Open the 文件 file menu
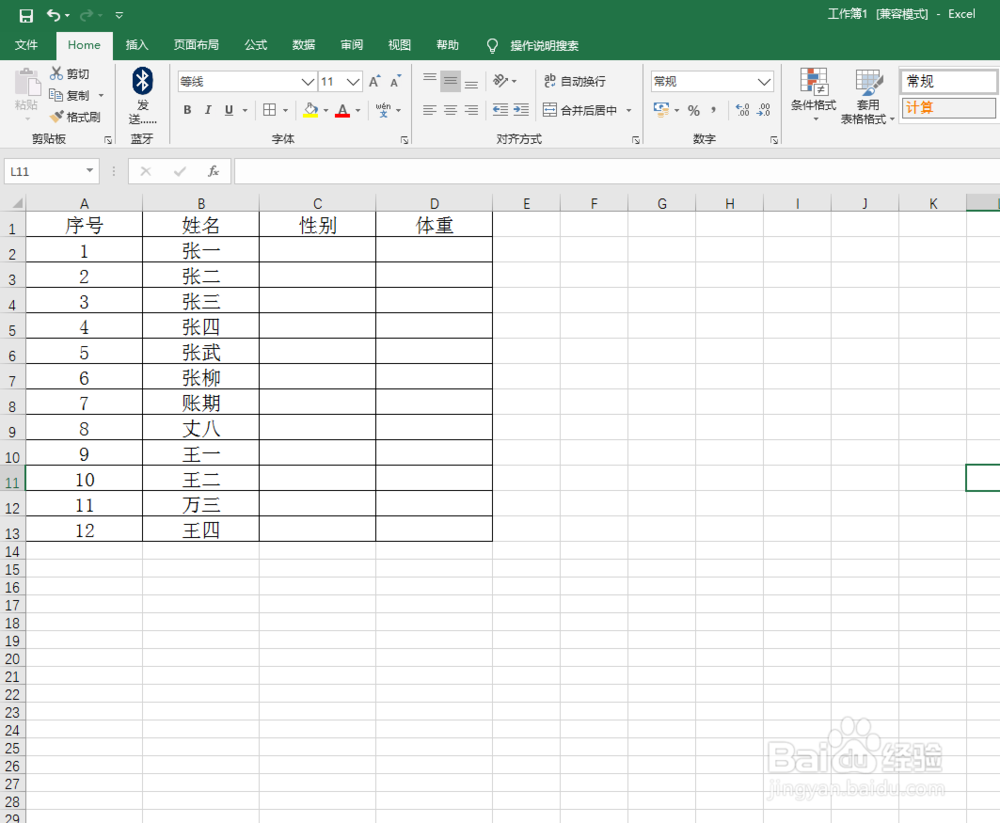Screen dimensions: 1000x823 [26, 45]
